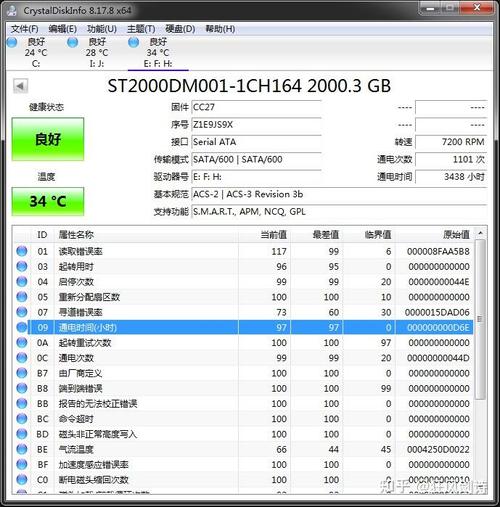Click the status icon of row BF
Viewport: 500px width, 507px height.
[22, 464]
